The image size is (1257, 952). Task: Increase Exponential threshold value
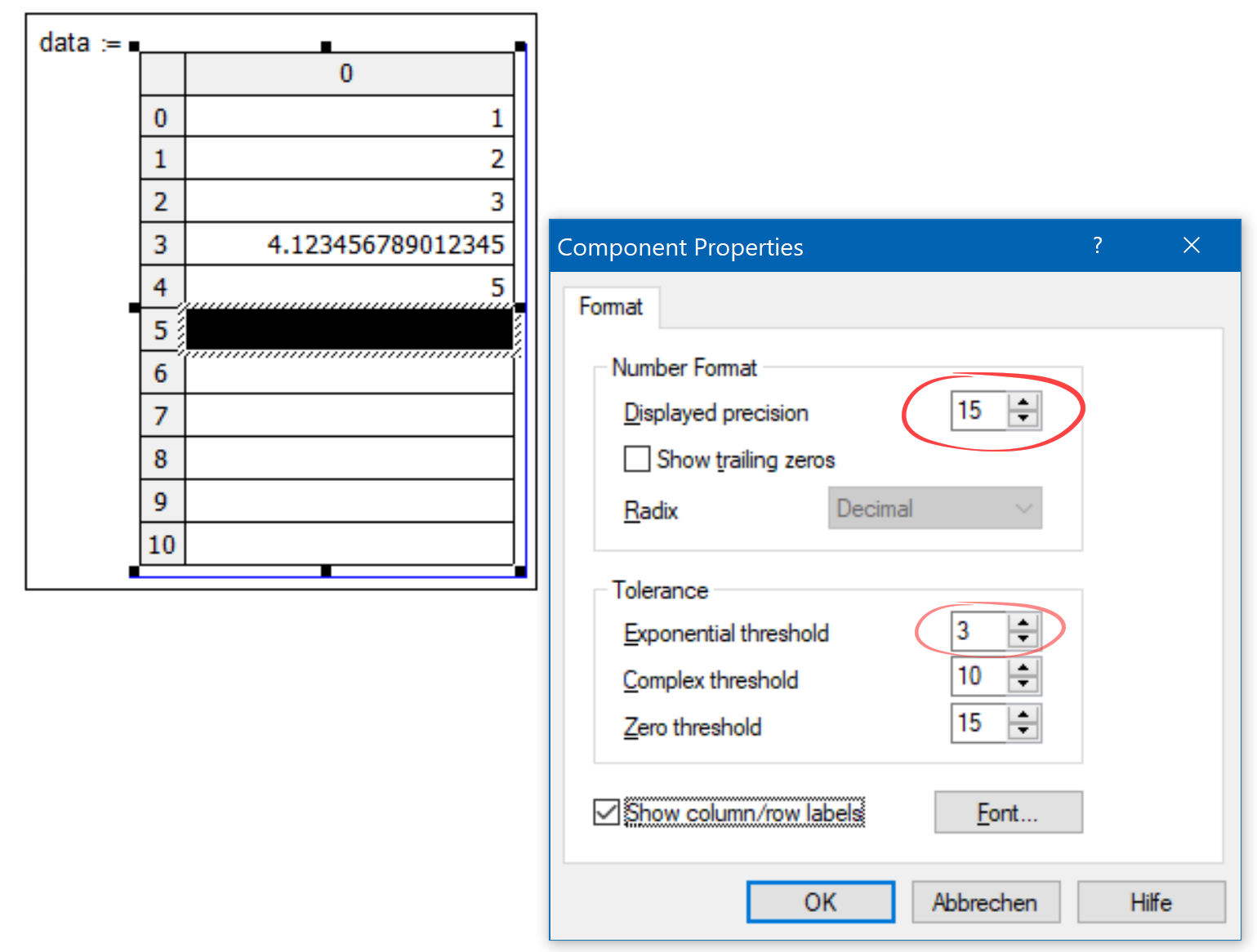pos(1023,622)
